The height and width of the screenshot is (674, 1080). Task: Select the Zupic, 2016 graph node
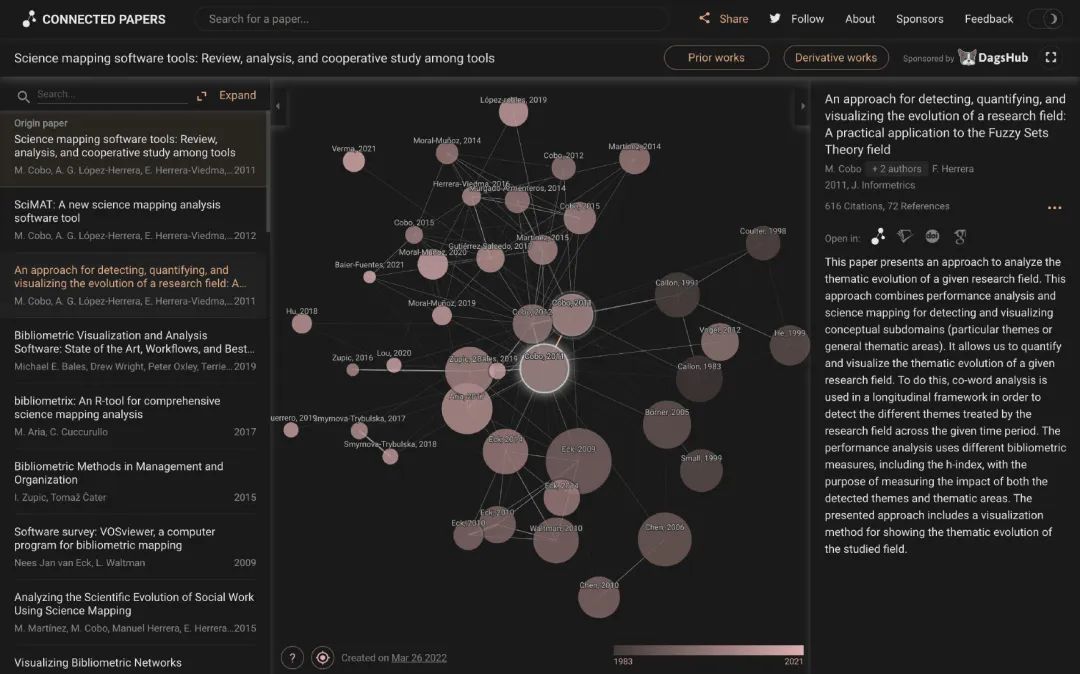click(353, 370)
